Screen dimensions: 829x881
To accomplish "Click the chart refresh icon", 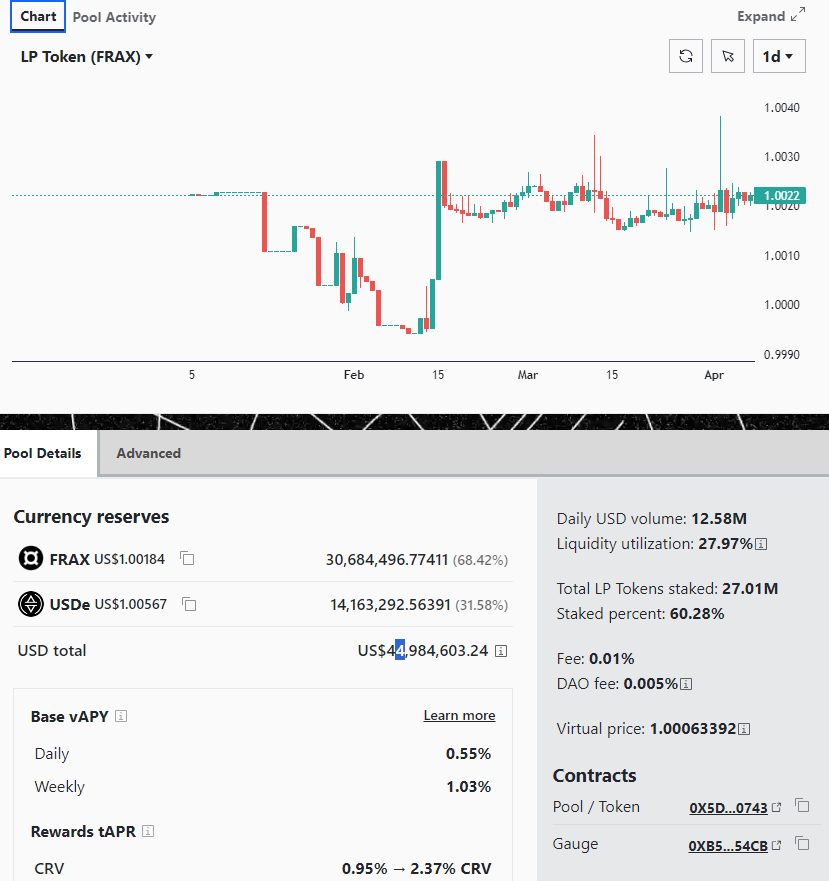I will 686,56.
